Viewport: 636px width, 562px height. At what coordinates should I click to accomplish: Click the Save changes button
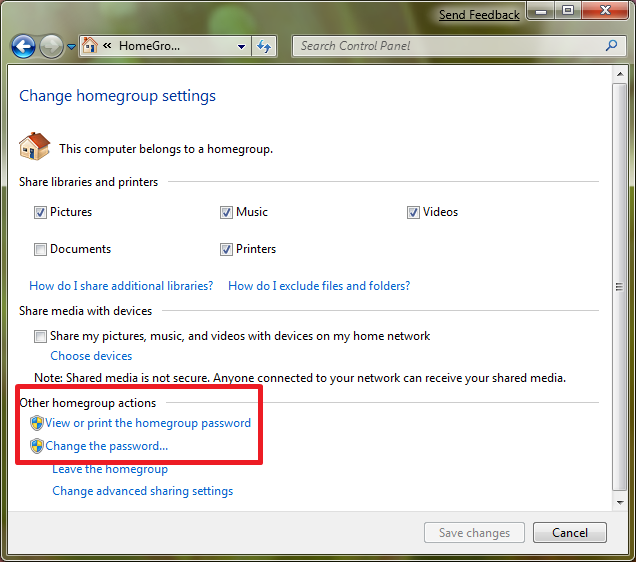[474, 533]
